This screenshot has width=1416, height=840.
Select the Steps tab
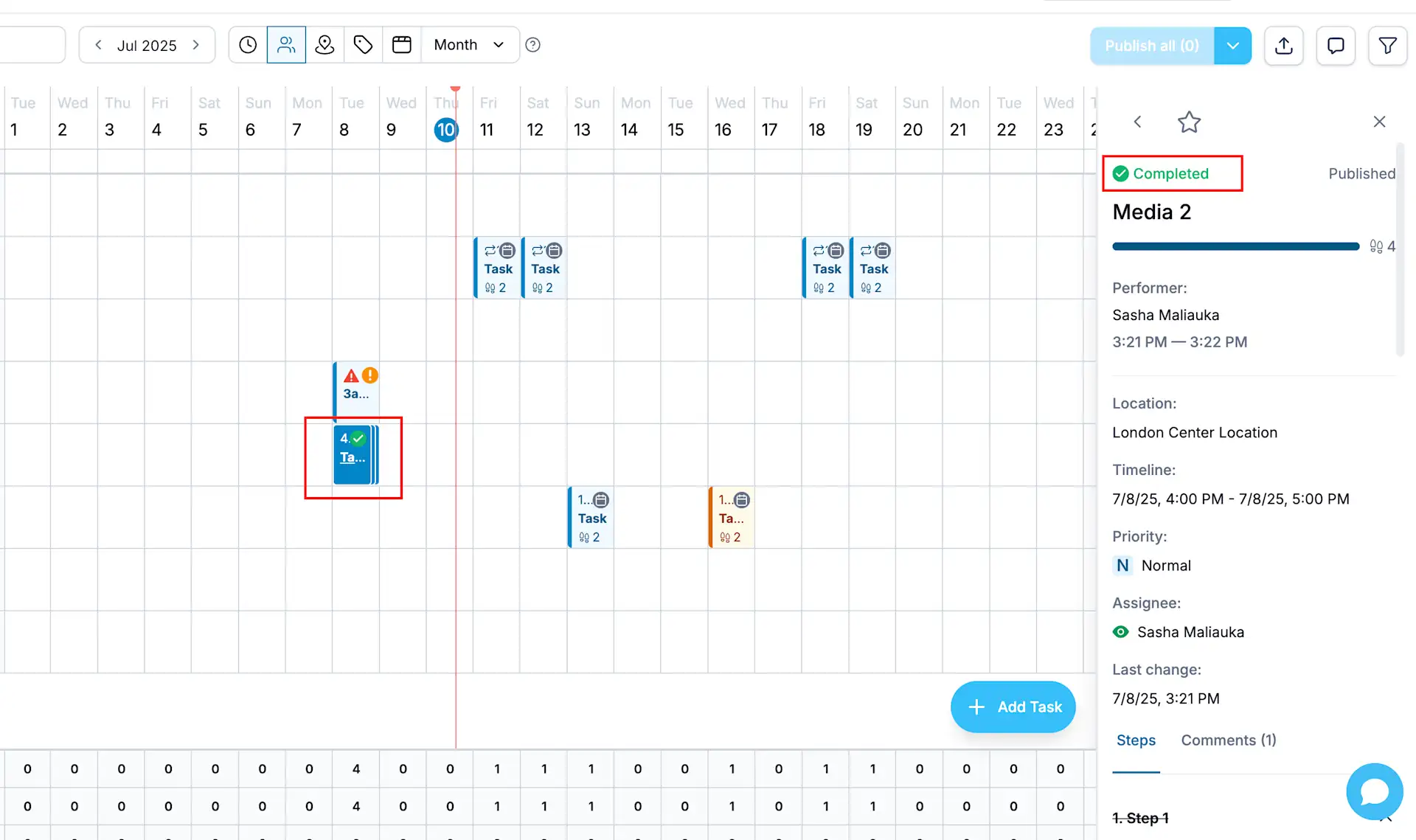1136,740
